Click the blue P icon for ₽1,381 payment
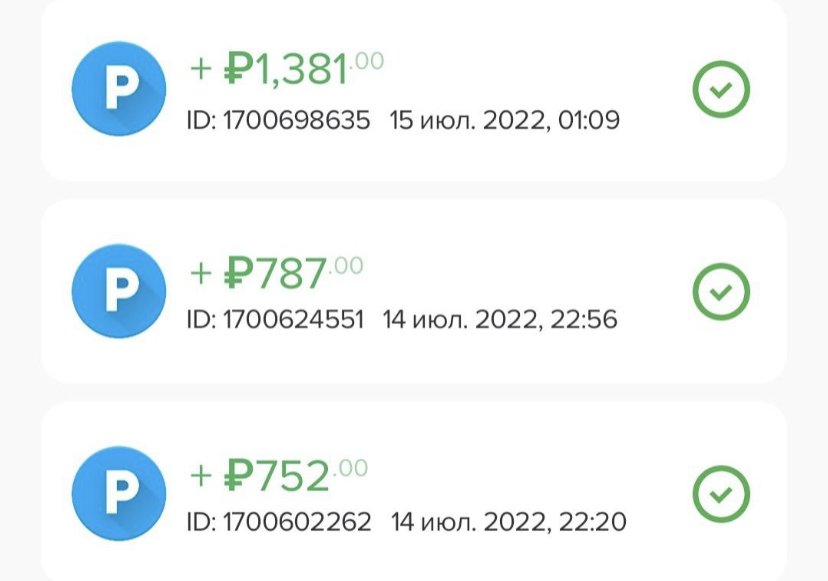This screenshot has height=581, width=828. 119,89
